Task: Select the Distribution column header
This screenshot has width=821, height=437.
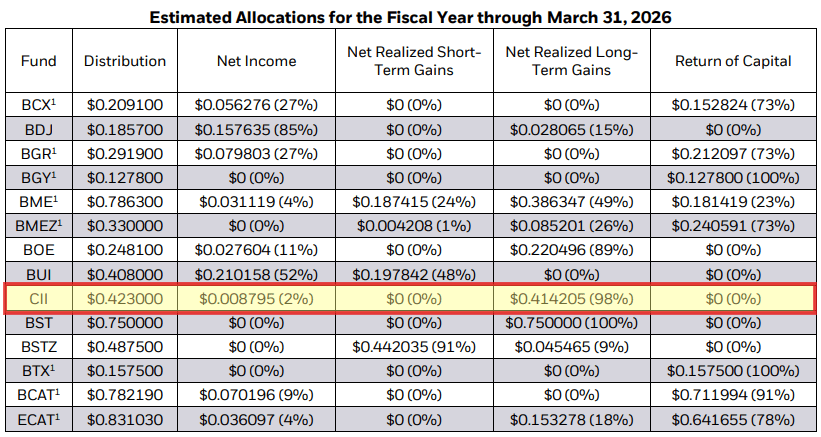Action: click(125, 61)
